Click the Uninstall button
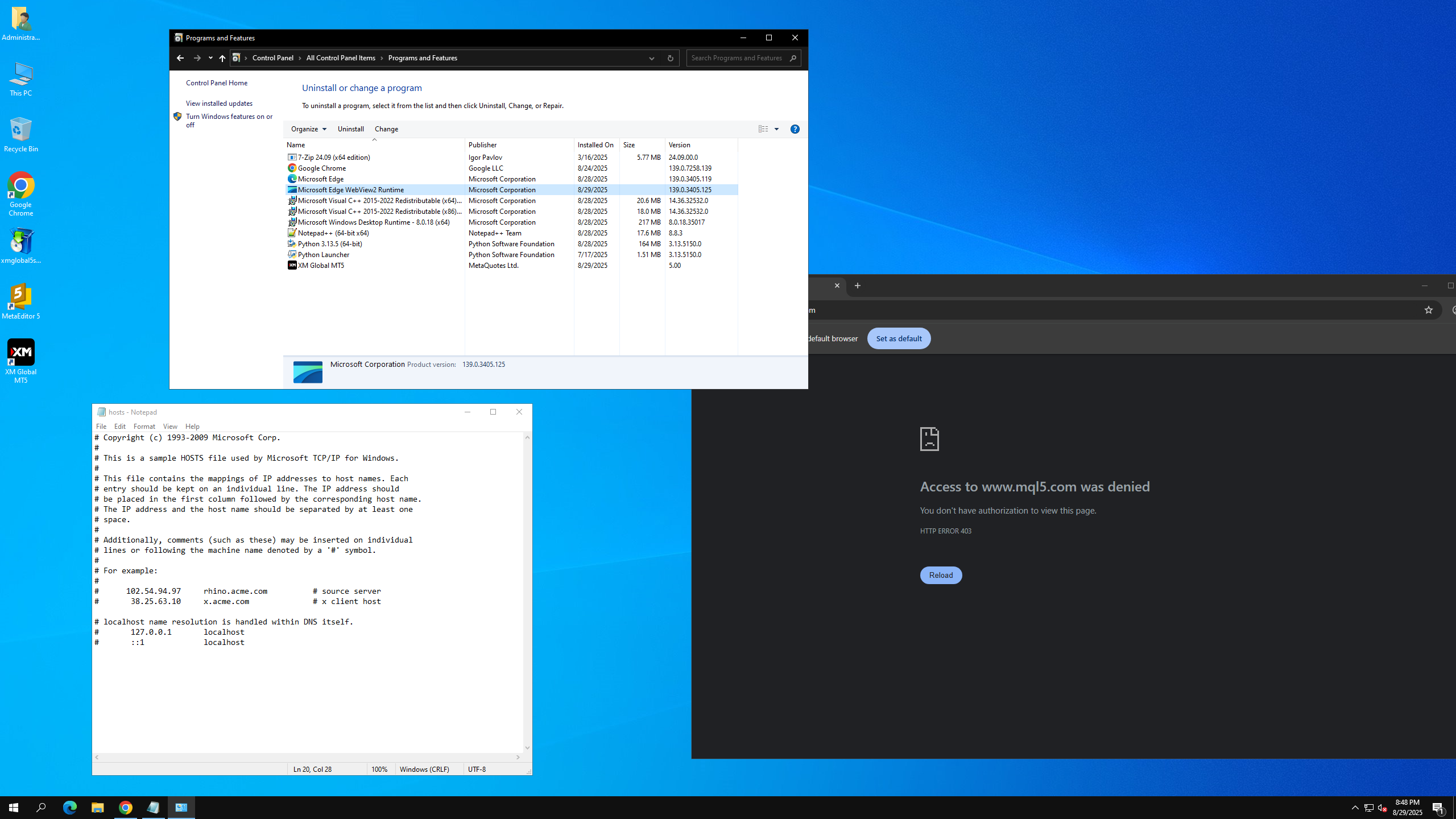 [350, 129]
